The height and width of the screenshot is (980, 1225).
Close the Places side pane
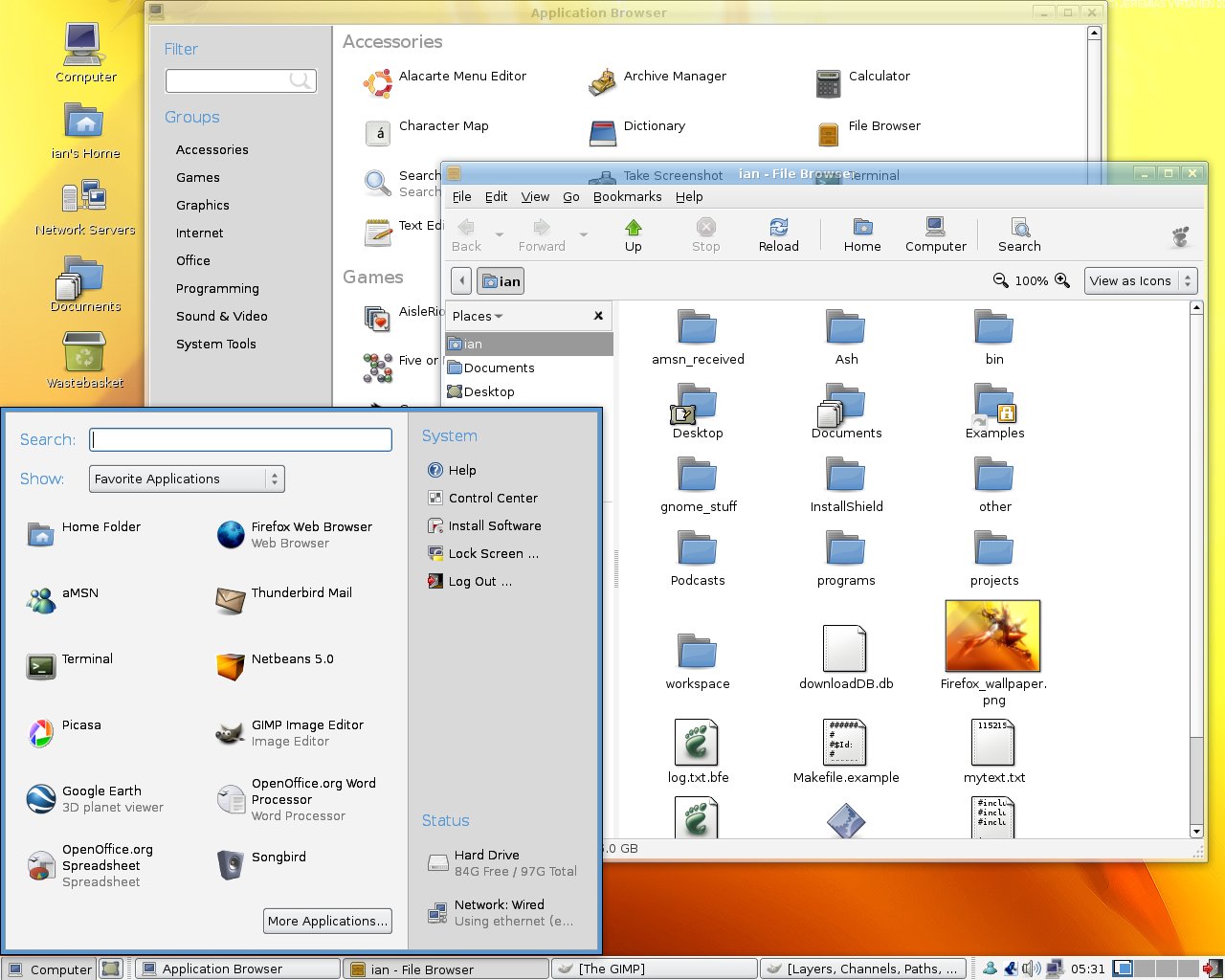coord(598,316)
